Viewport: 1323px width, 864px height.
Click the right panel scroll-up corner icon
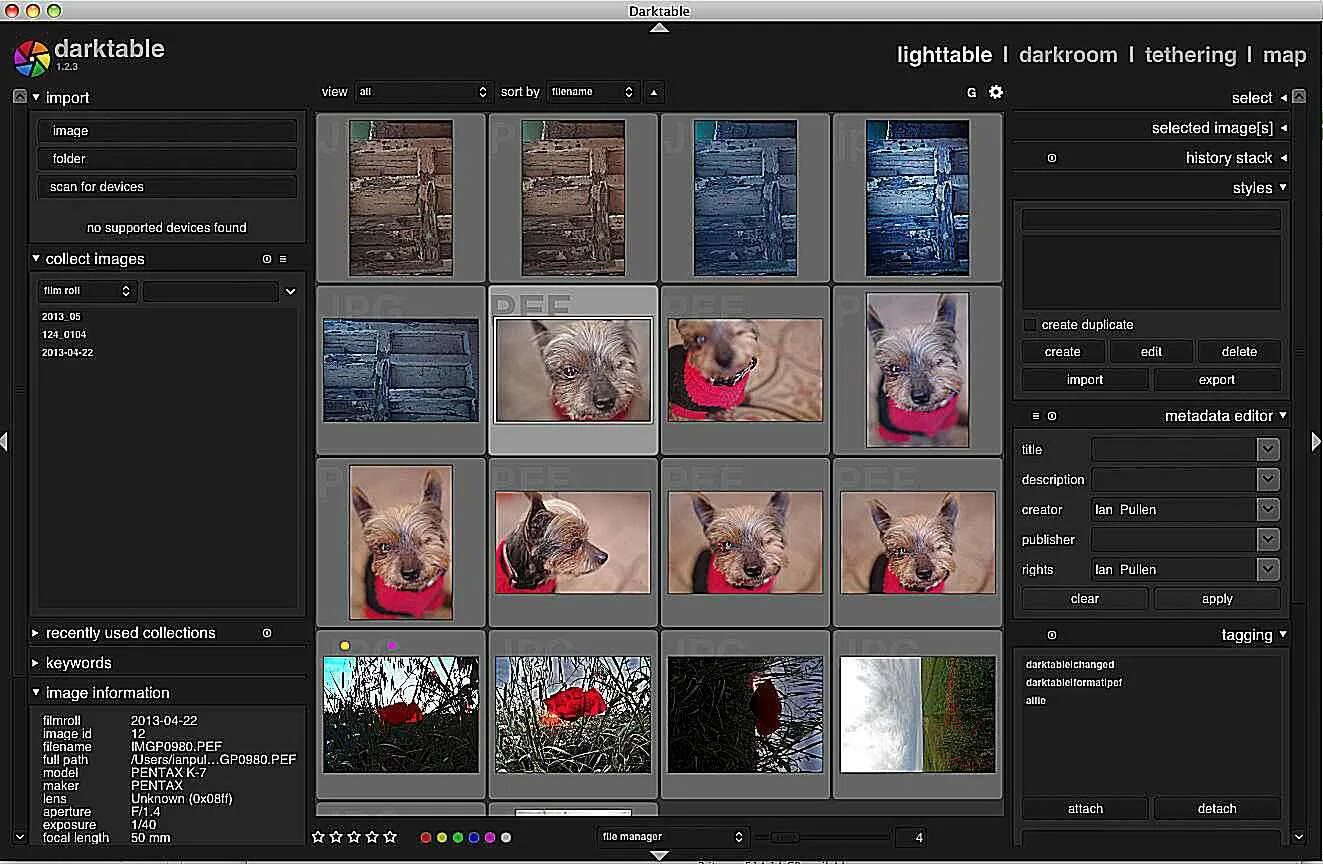tap(1299, 97)
